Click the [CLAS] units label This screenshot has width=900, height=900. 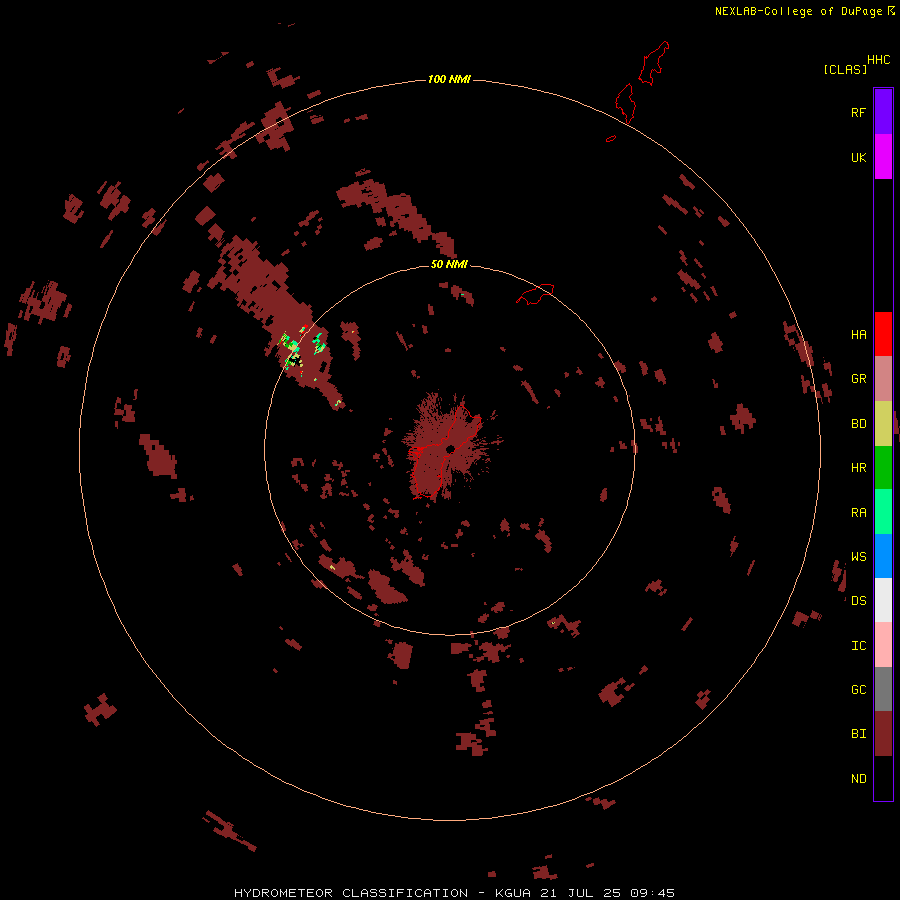click(845, 69)
